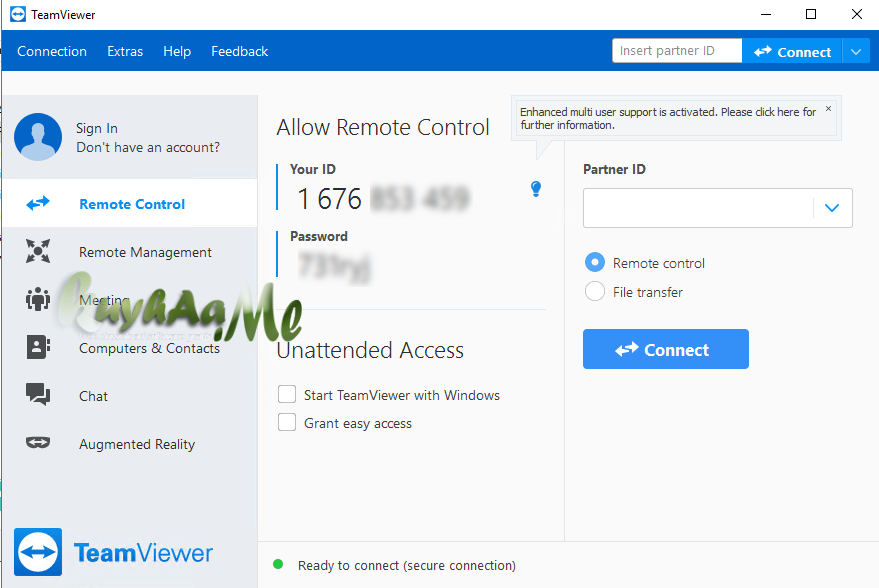Click Don't have an account link
879x588 pixels.
(148, 147)
